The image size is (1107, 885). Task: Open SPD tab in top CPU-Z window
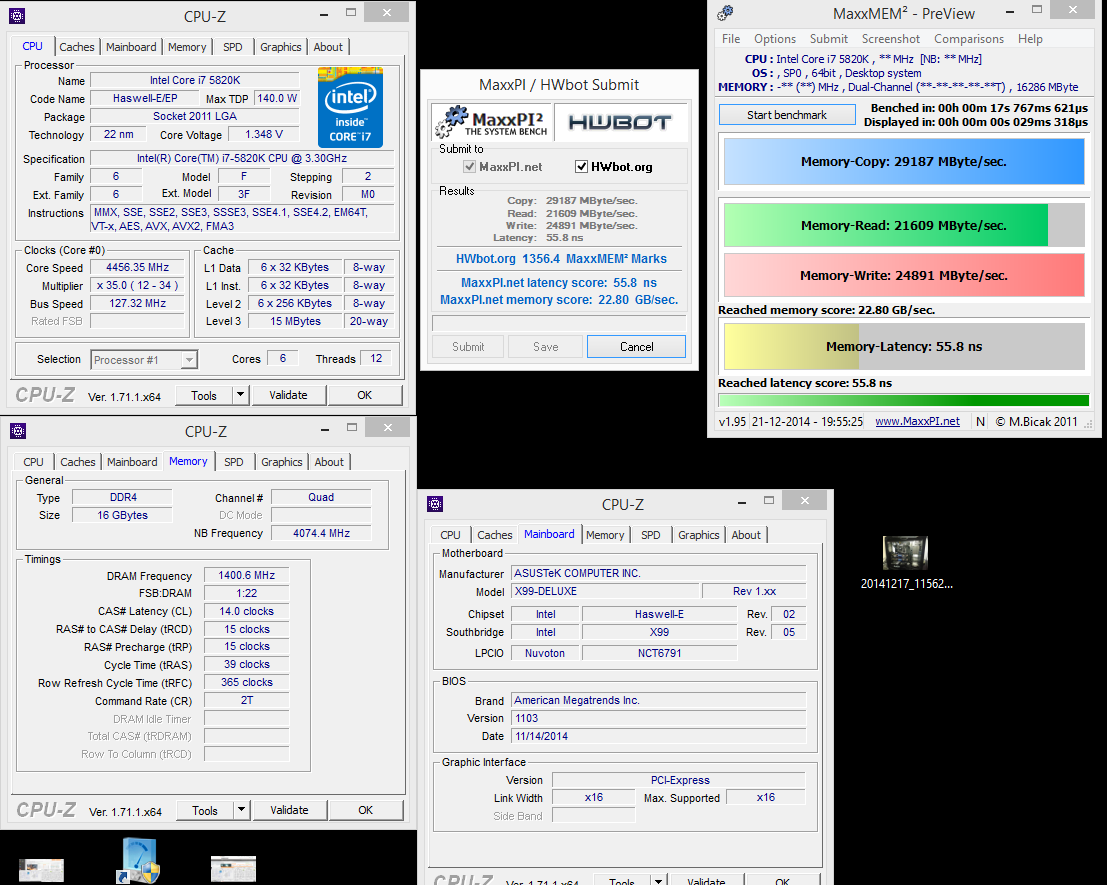point(233,47)
